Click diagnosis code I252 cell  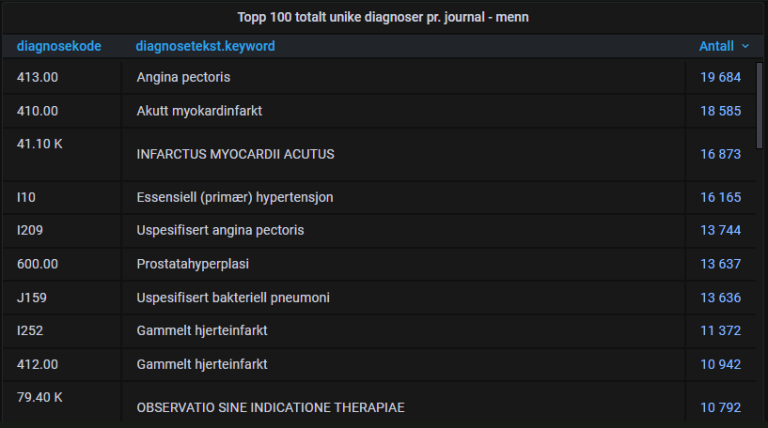tap(30, 331)
